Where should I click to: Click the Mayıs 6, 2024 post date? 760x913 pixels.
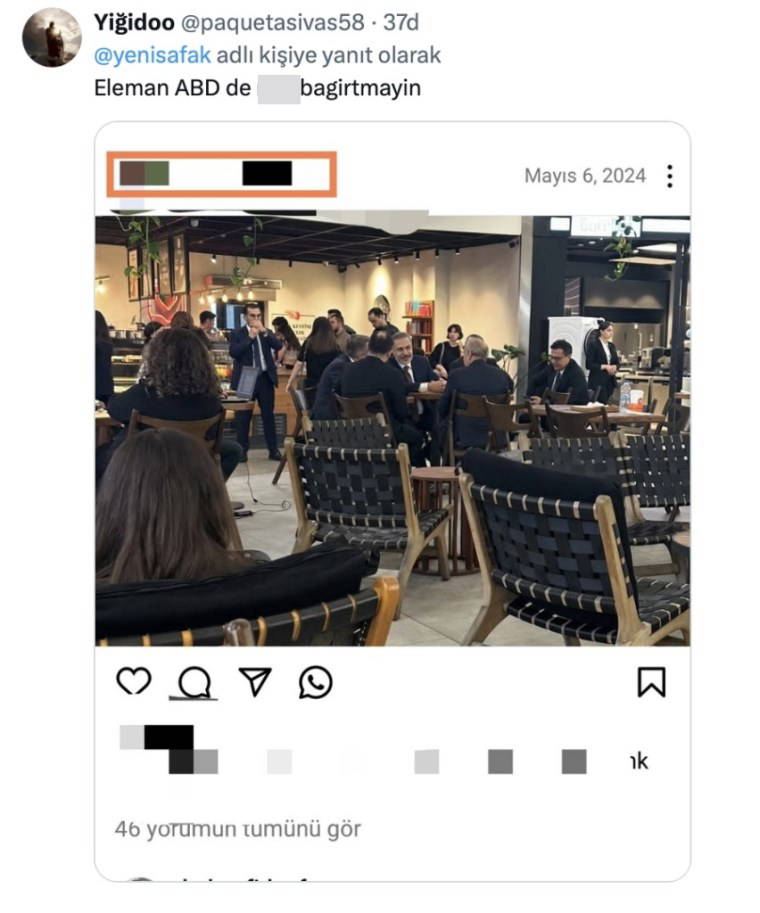(585, 176)
